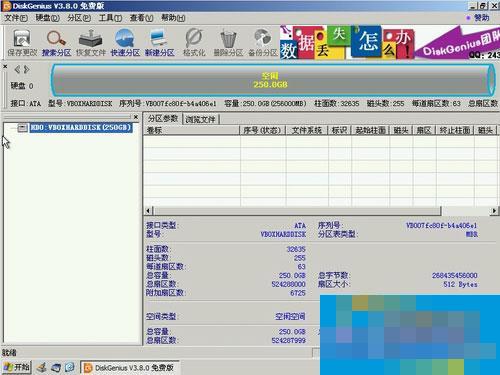Go to previous disk with left arrow
The width and height of the screenshot is (500, 375).
click(17, 69)
